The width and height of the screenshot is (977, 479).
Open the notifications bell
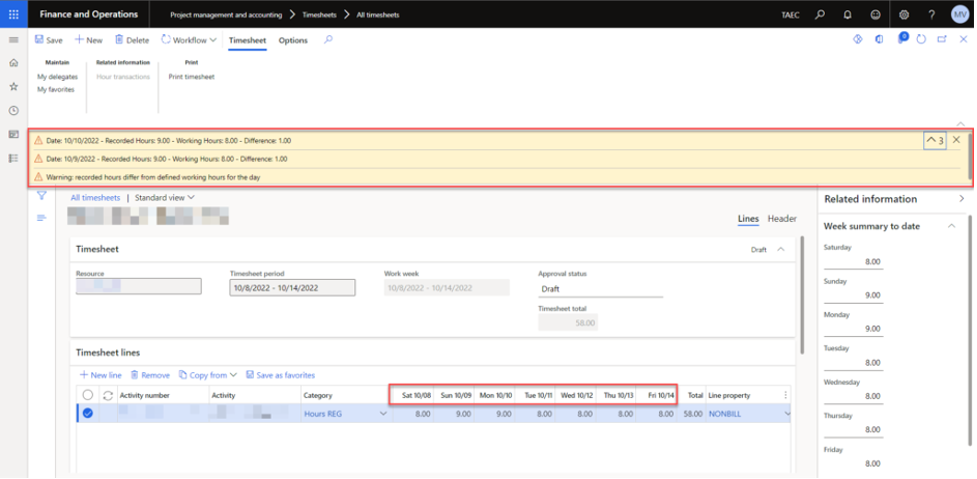(848, 15)
